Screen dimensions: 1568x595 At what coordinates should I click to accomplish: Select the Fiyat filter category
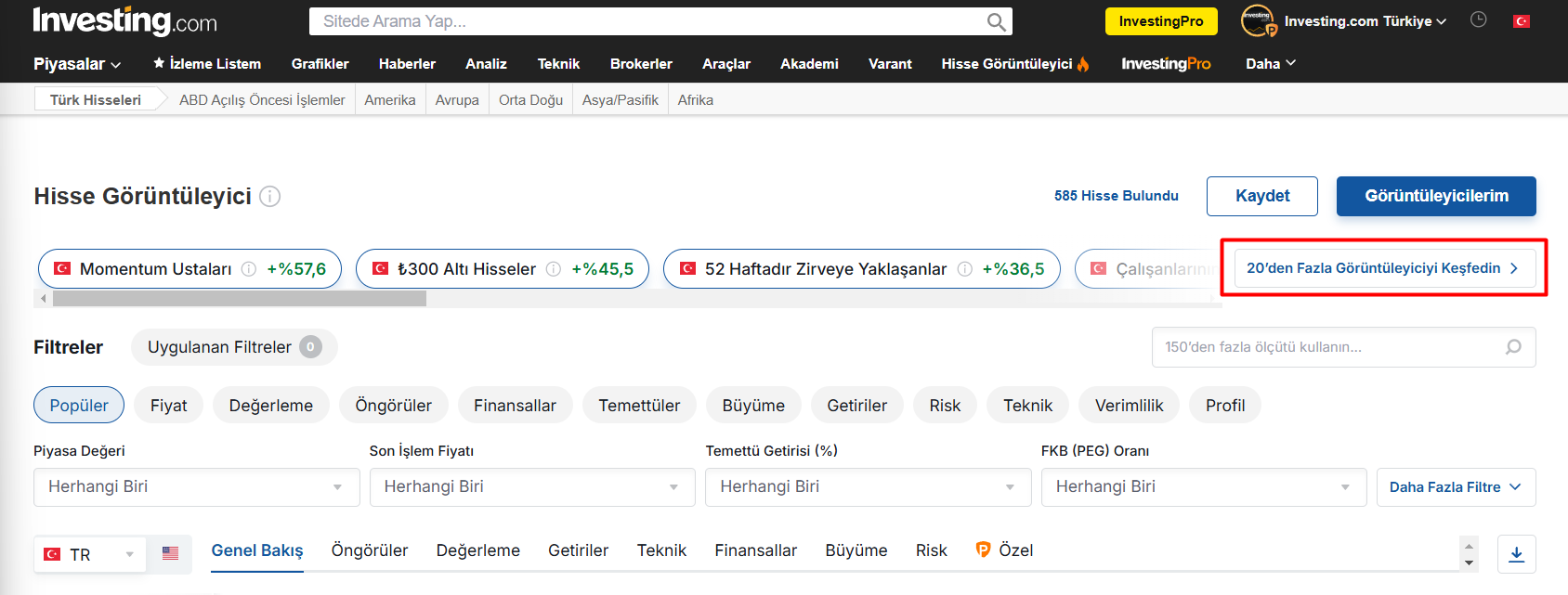pos(169,406)
